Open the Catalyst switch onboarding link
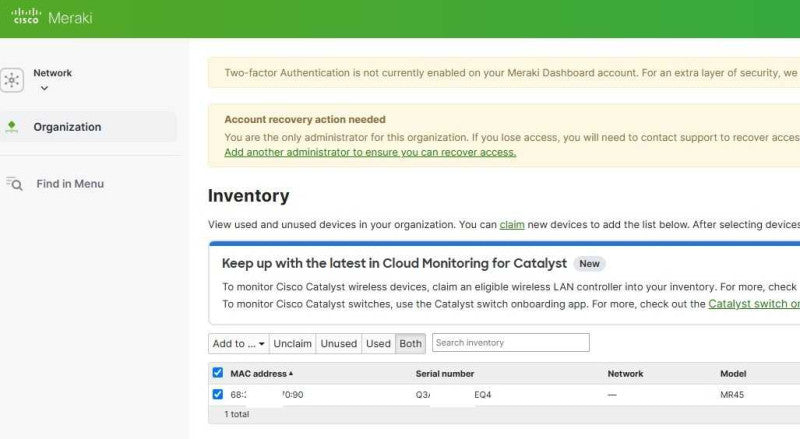The width and height of the screenshot is (800, 439). coord(754,304)
